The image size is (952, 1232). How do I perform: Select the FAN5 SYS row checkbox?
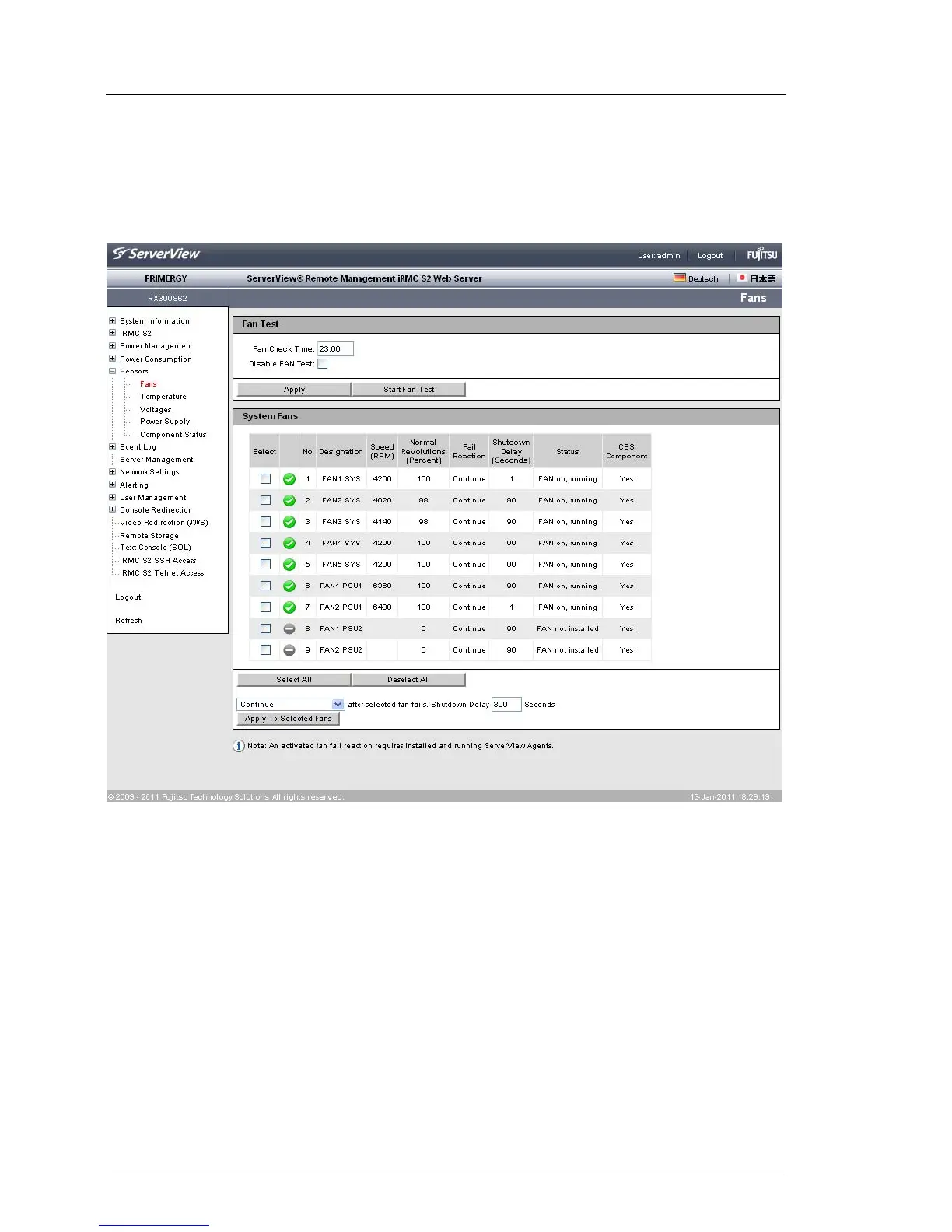click(x=265, y=565)
